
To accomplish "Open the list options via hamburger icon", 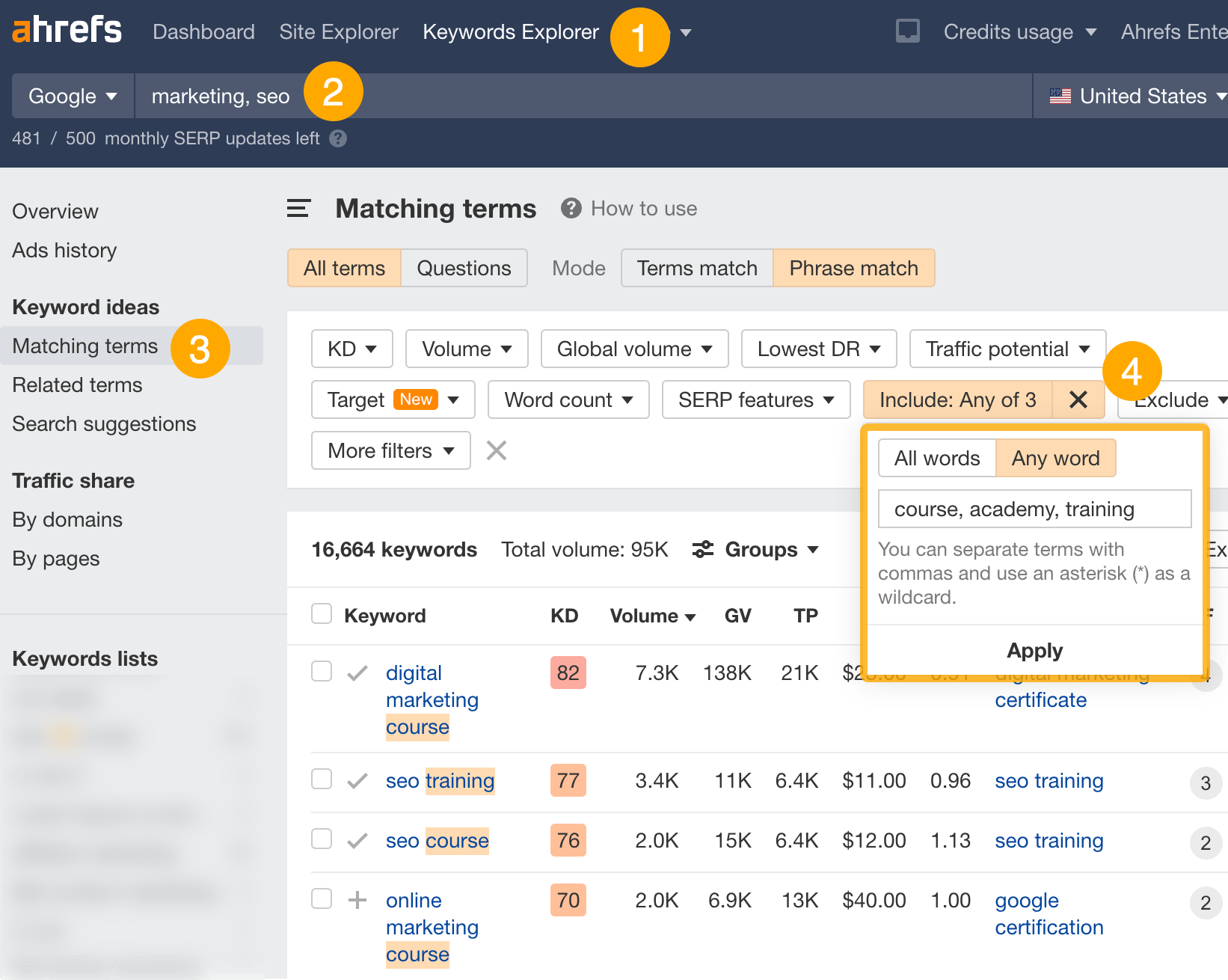I will 298,208.
